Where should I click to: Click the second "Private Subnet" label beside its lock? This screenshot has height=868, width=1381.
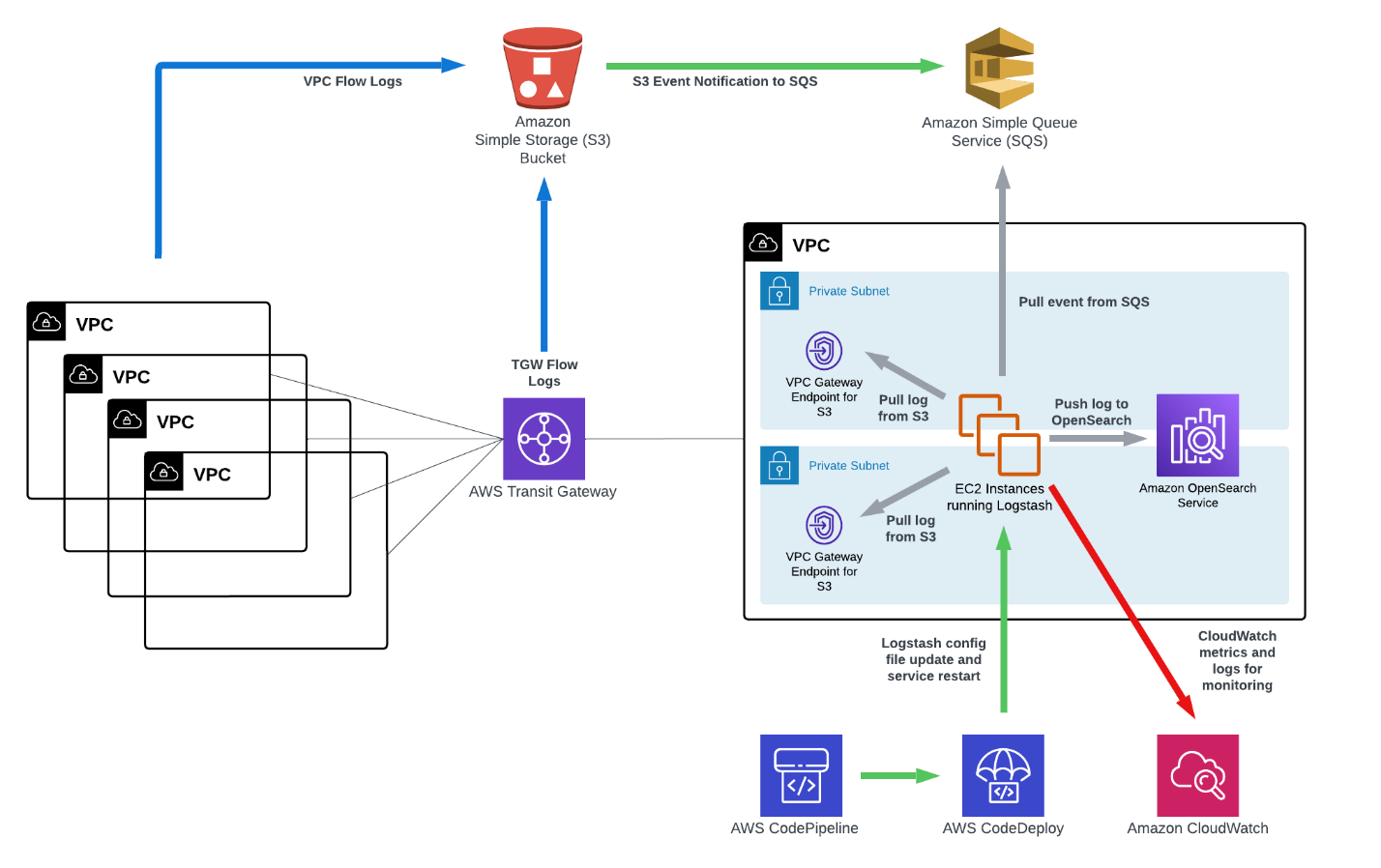849,465
